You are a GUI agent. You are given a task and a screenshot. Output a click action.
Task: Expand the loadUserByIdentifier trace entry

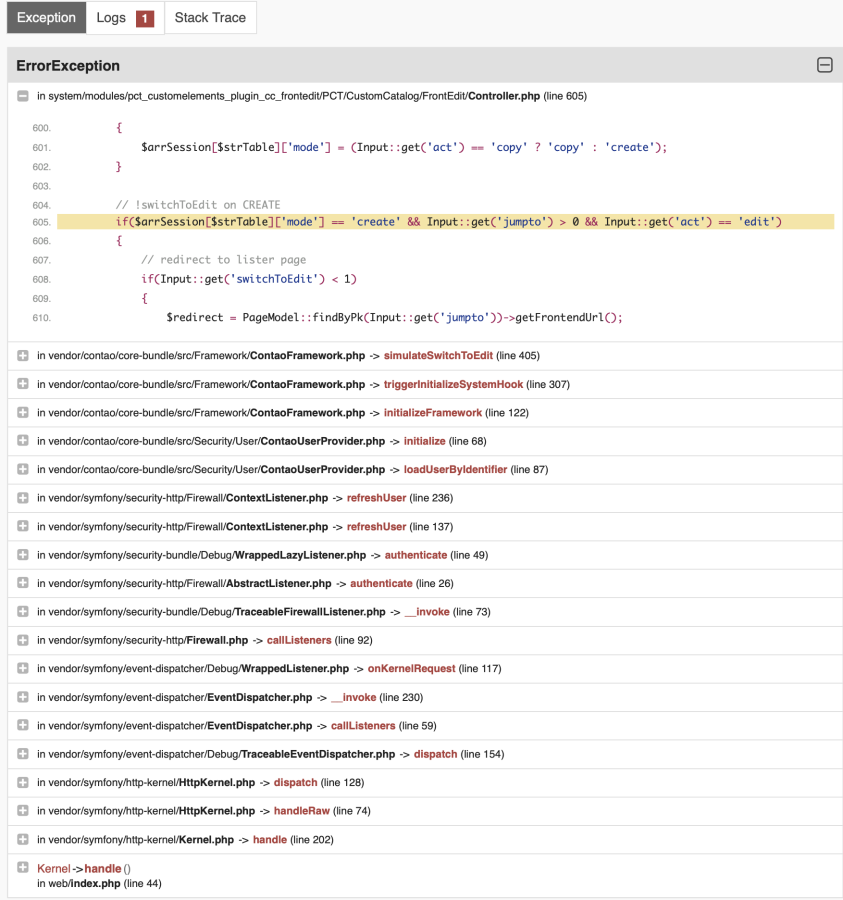23,470
